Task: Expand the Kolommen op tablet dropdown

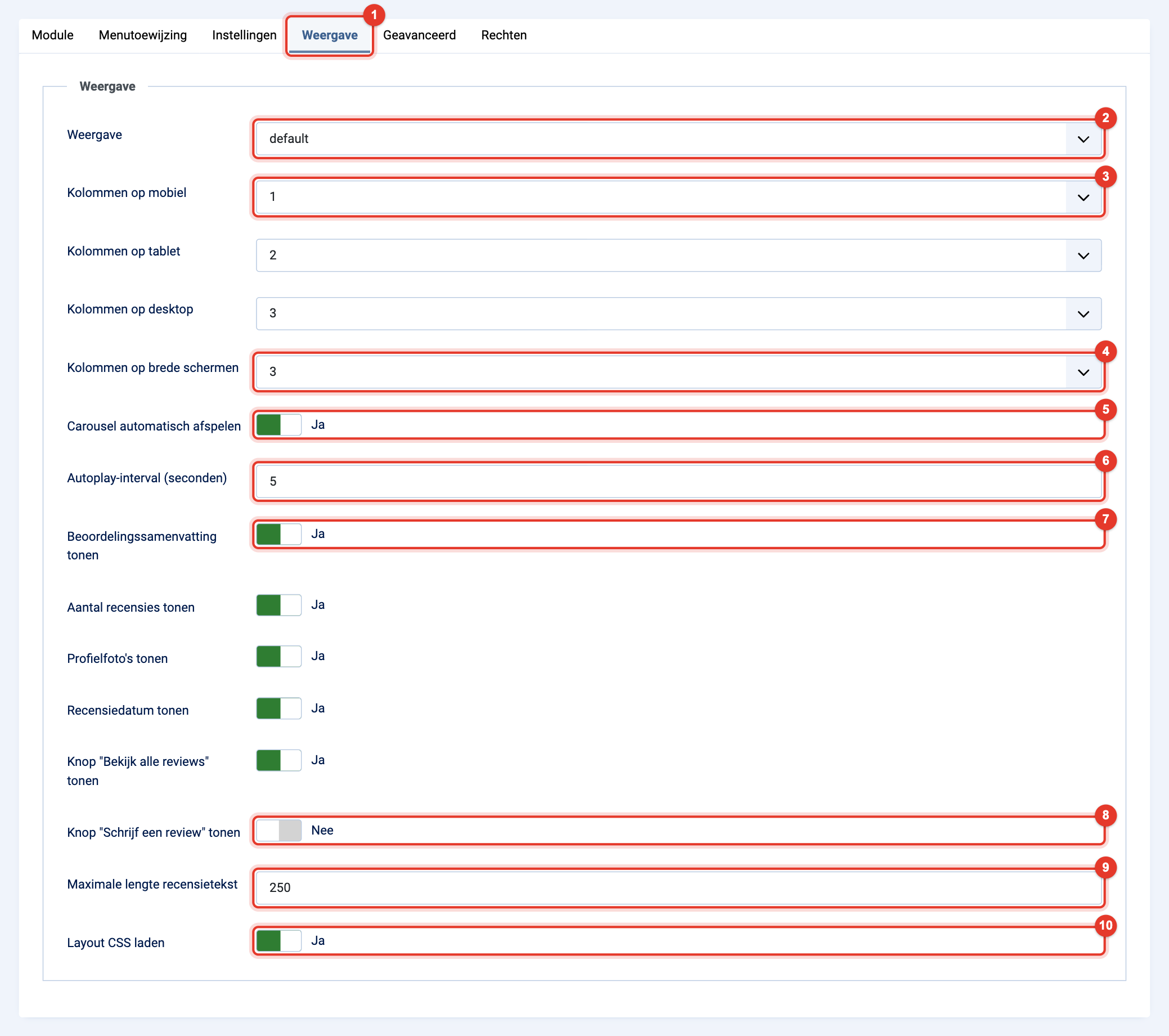Action: [678, 255]
